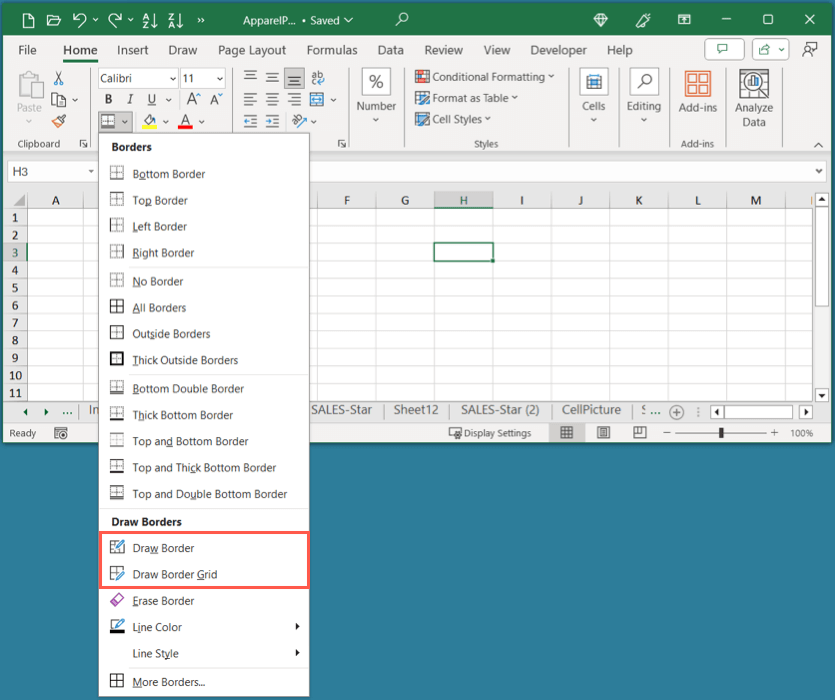Toggle Wrap Text button
835x700 pixels.
click(318, 77)
